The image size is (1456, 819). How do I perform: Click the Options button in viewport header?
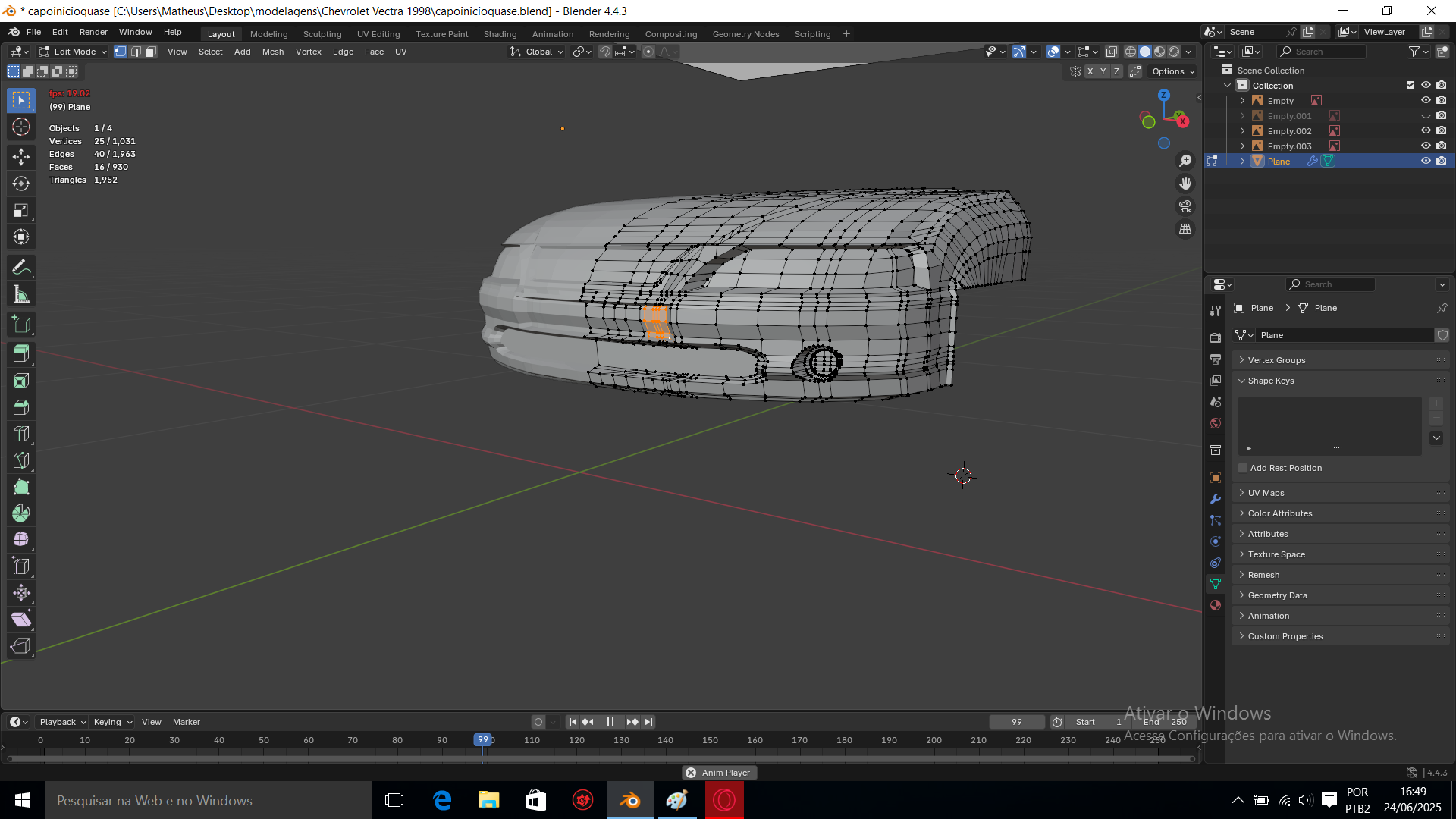coord(1172,71)
